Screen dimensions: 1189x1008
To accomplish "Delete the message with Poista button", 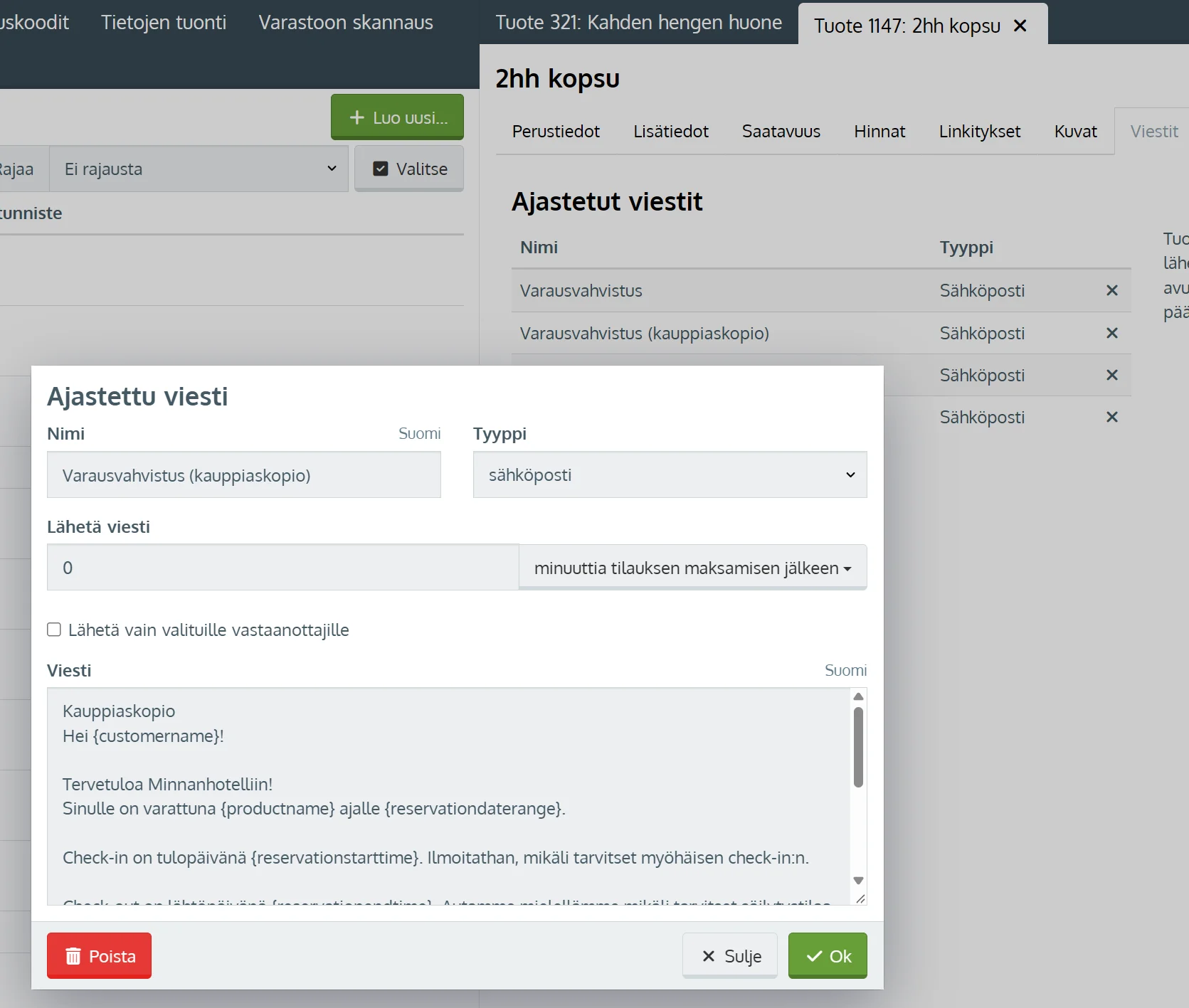I will (x=99, y=956).
